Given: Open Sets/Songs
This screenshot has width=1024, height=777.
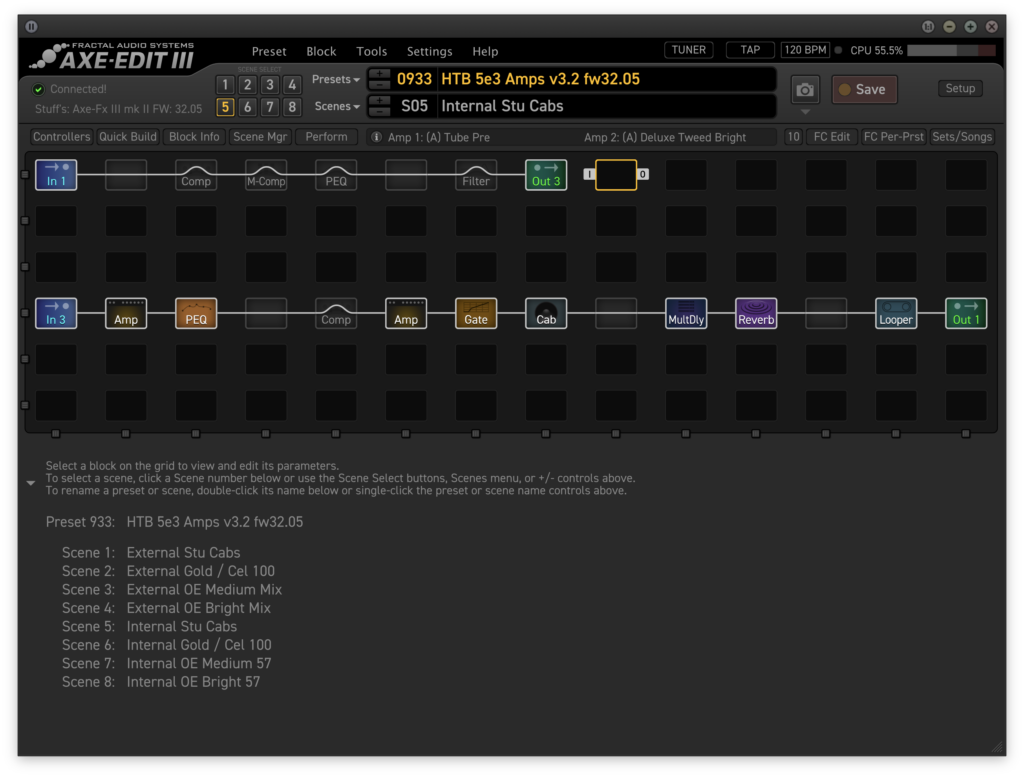Looking at the screenshot, I should click(x=962, y=137).
